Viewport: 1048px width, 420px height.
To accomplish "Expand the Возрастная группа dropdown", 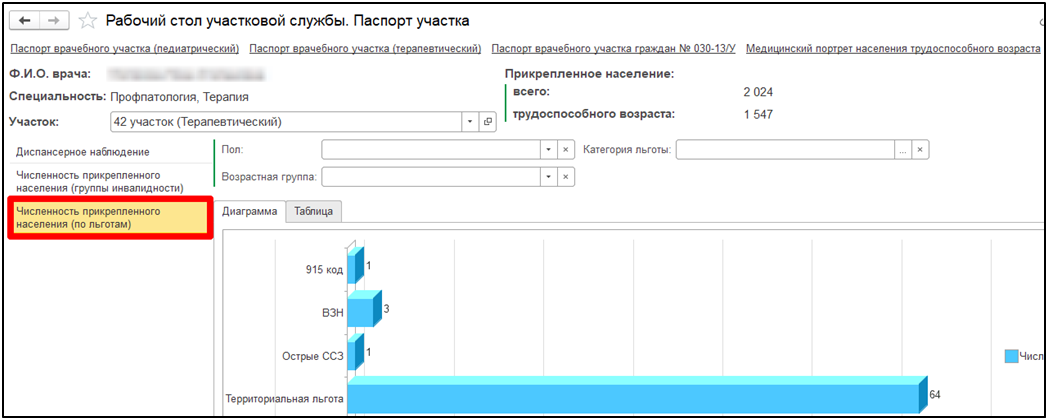I will [547, 177].
